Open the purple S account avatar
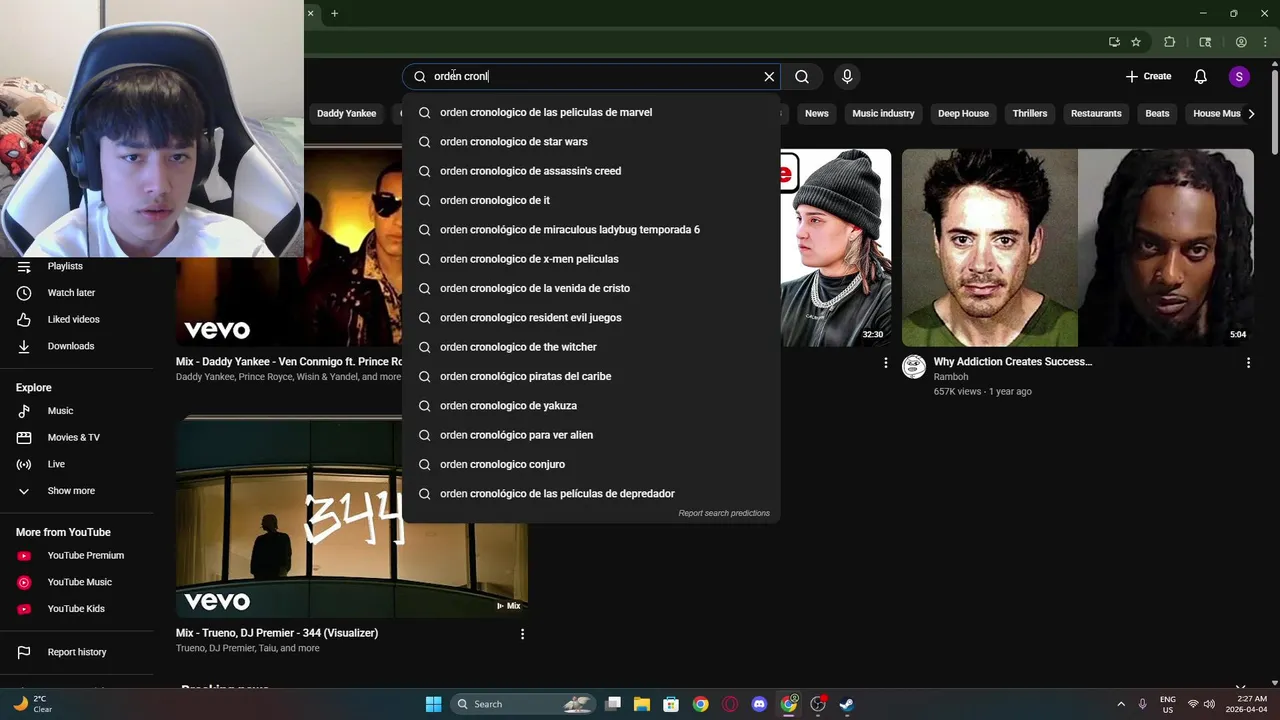Screen dimensions: 1280x720 (1239, 76)
